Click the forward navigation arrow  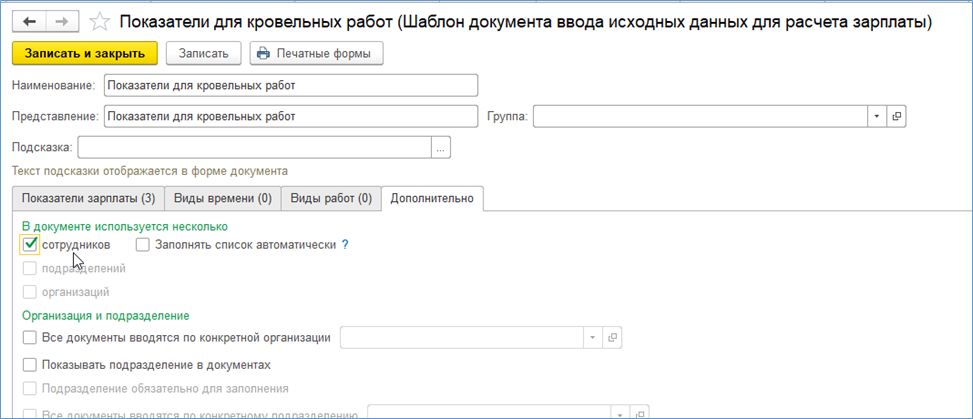(x=62, y=21)
